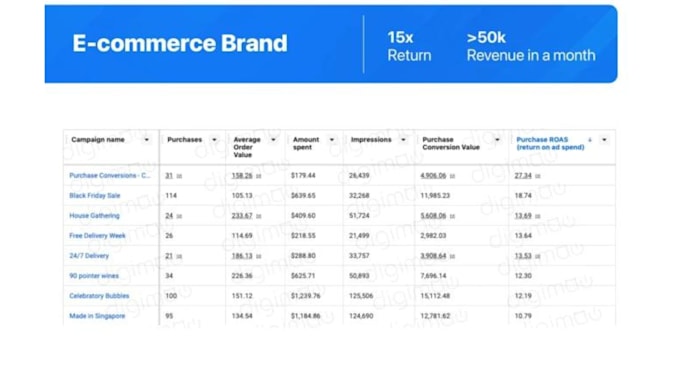Click the 15x Return banner text
Image resolution: width=680 pixels, height=383 pixels.
pyautogui.click(x=409, y=46)
